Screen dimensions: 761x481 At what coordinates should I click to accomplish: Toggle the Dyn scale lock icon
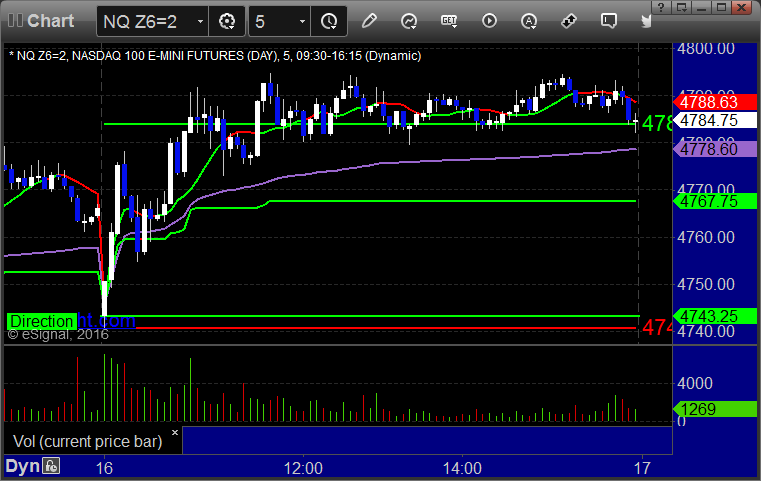[x=51, y=466]
